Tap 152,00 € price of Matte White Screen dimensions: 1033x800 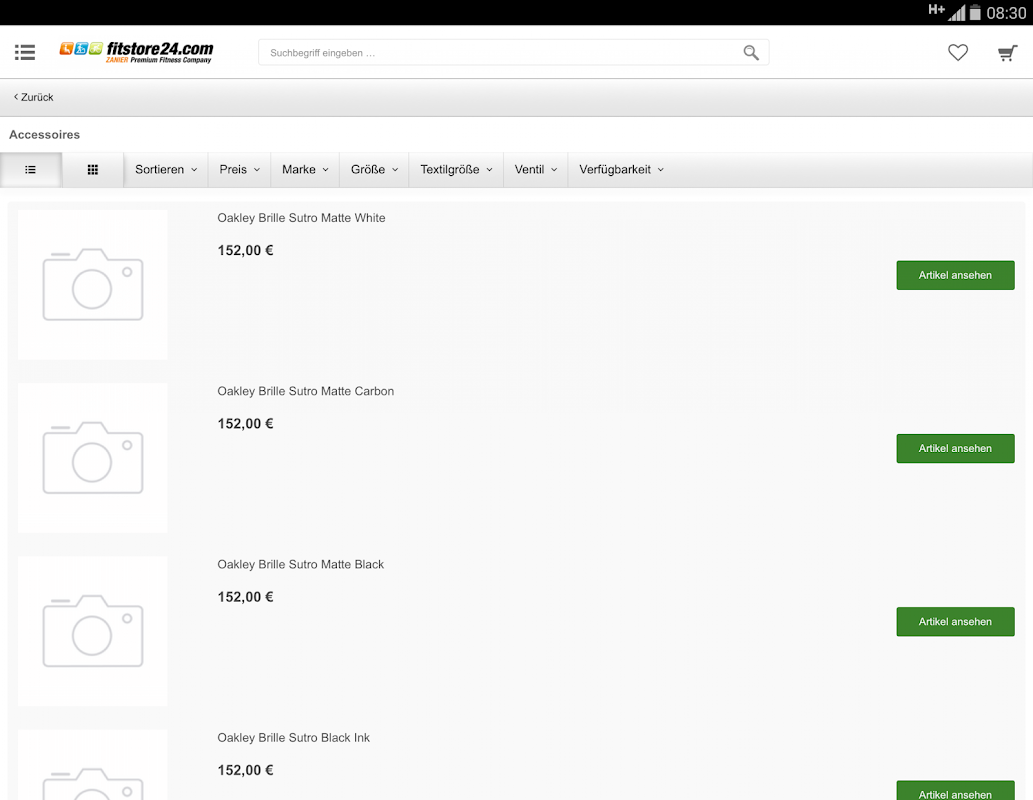click(245, 250)
